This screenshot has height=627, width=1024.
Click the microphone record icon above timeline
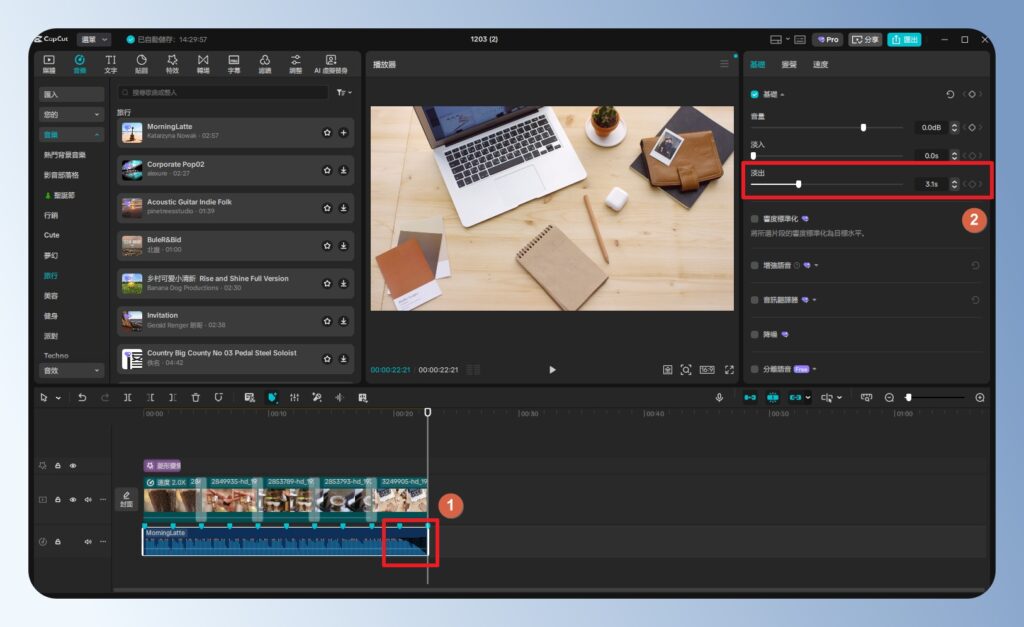pos(719,397)
